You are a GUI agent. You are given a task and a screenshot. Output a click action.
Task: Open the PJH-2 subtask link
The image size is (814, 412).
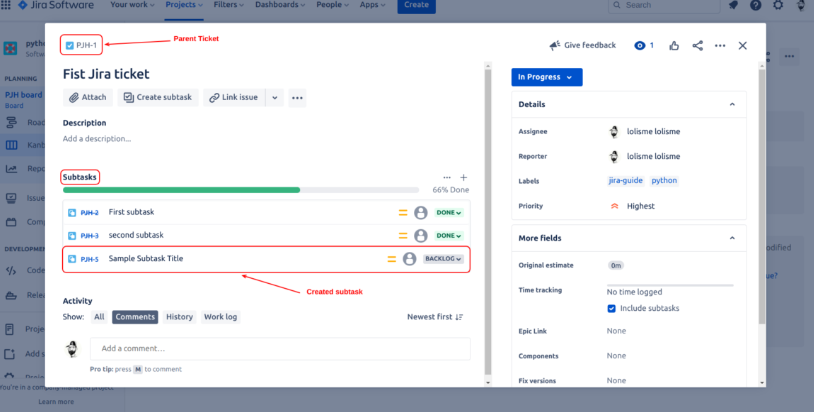click(89, 213)
